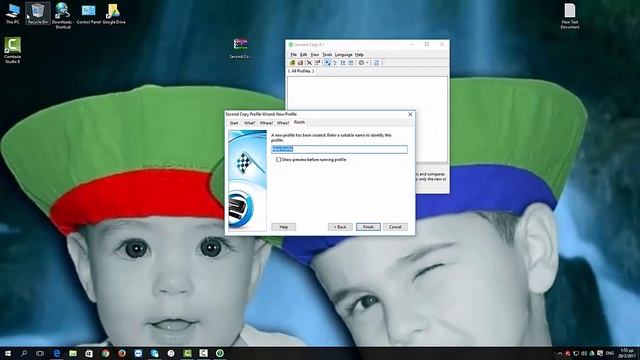Select the Second Copy desktop icon
The image size is (640, 360).
[240, 49]
